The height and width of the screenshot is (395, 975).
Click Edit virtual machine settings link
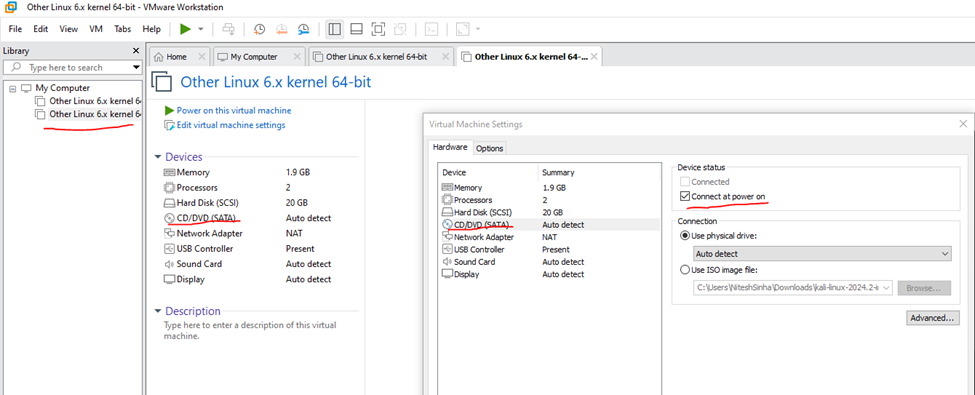click(x=231, y=125)
